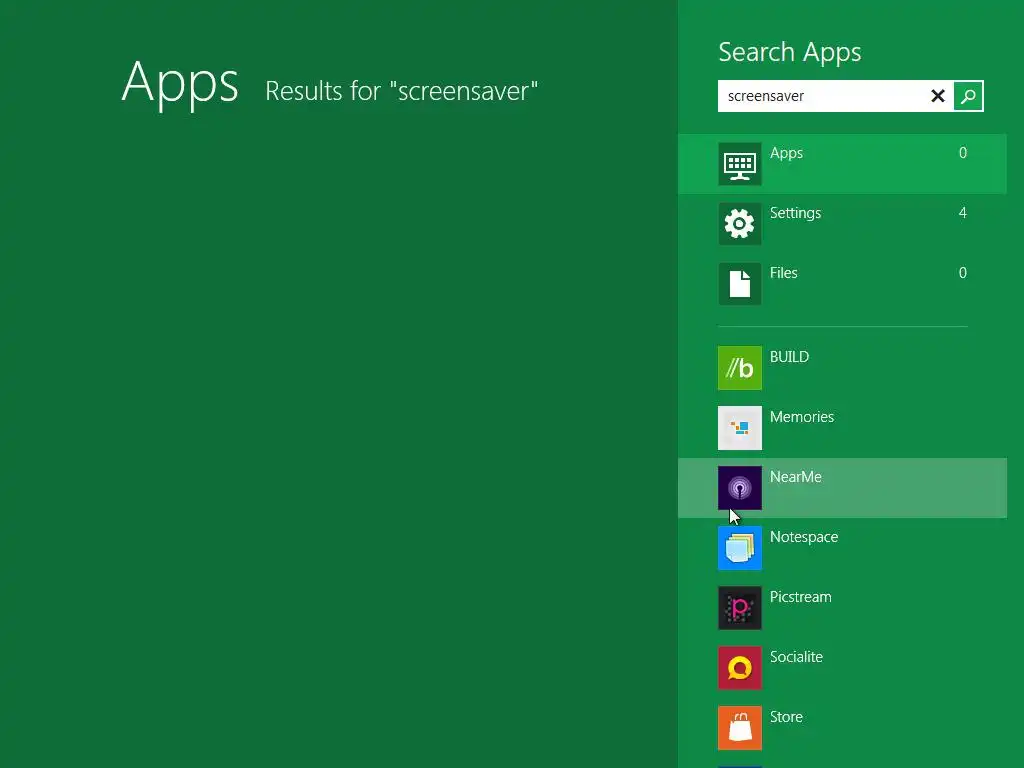The image size is (1024, 768).
Task: Search within the Socialite app label
Action: pos(796,657)
